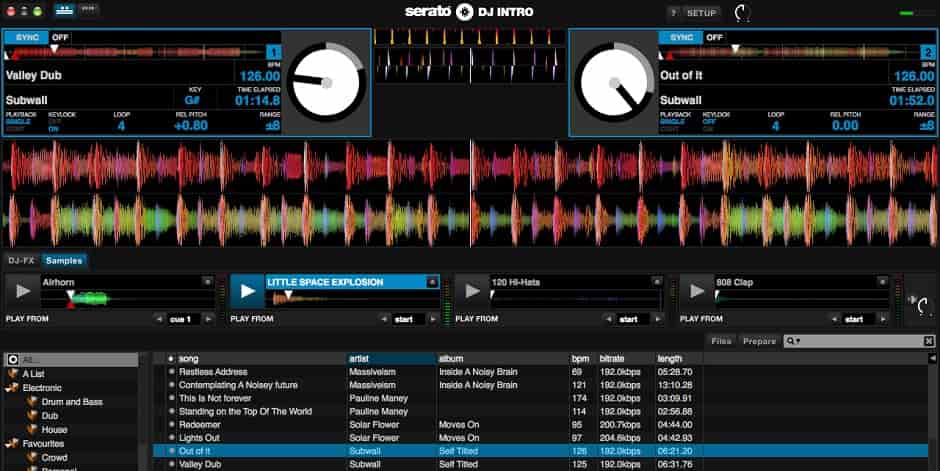
Task: Sort library by bpm column
Action: (582, 358)
